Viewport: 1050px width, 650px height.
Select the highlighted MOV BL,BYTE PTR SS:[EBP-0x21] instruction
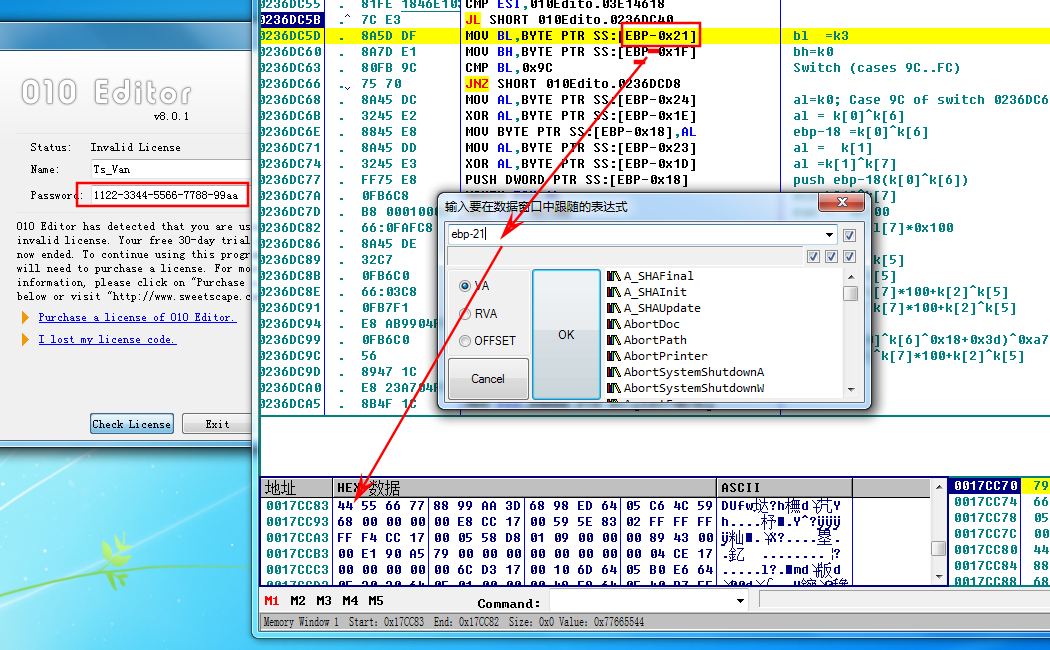click(x=581, y=35)
